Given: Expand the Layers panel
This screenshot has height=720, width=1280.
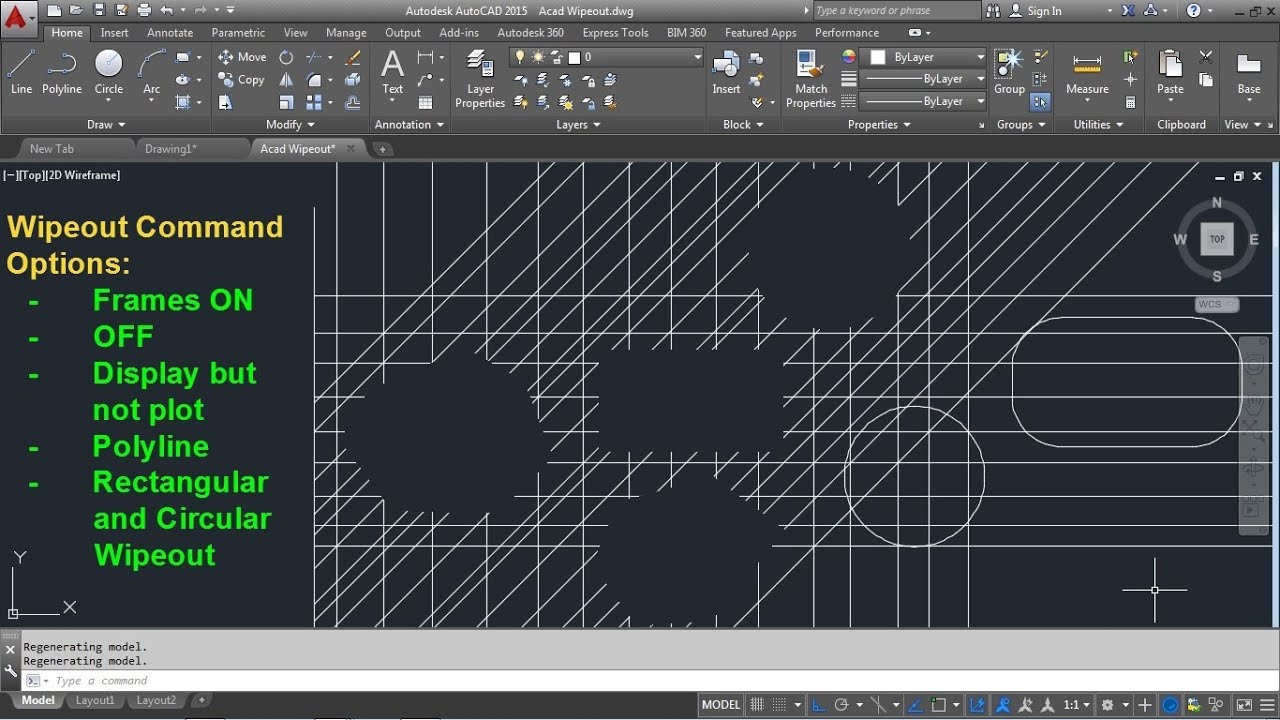Looking at the screenshot, I should pos(578,125).
